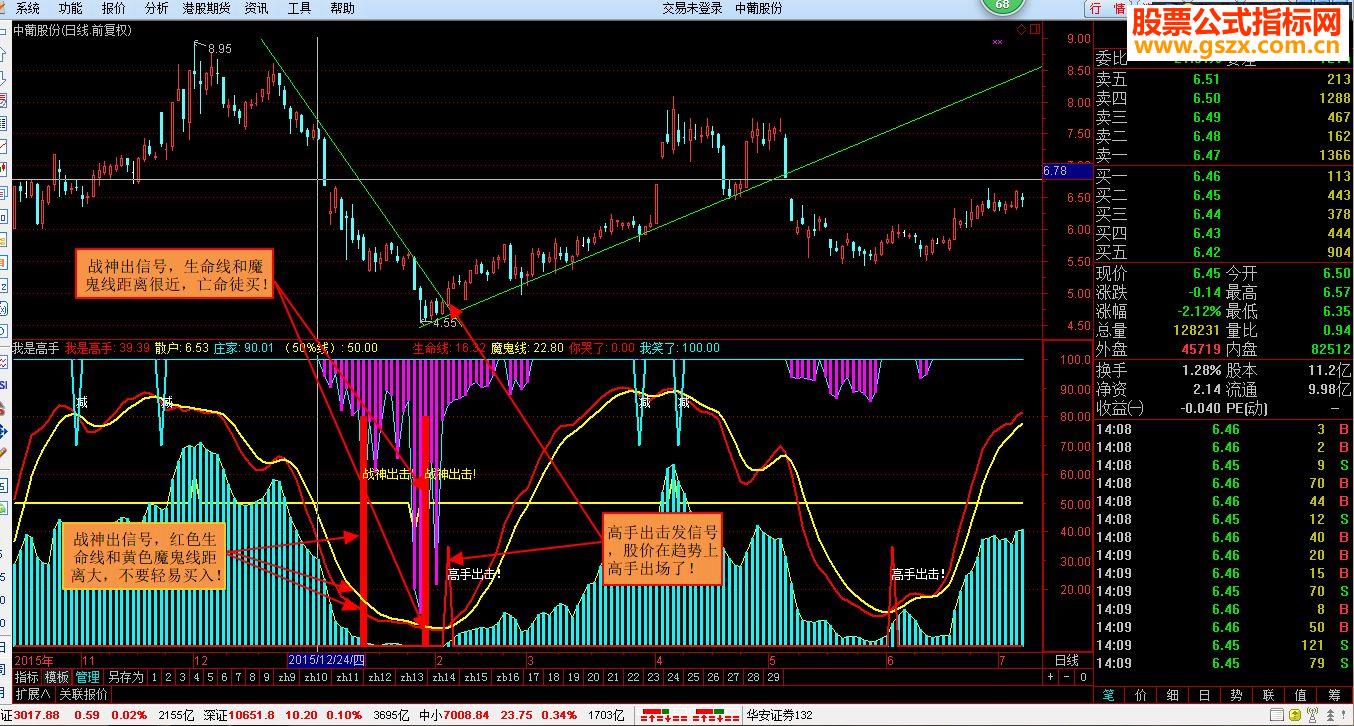The image size is (1354, 726).
Task: Open the 日线 period selector
Action: click(1067, 660)
